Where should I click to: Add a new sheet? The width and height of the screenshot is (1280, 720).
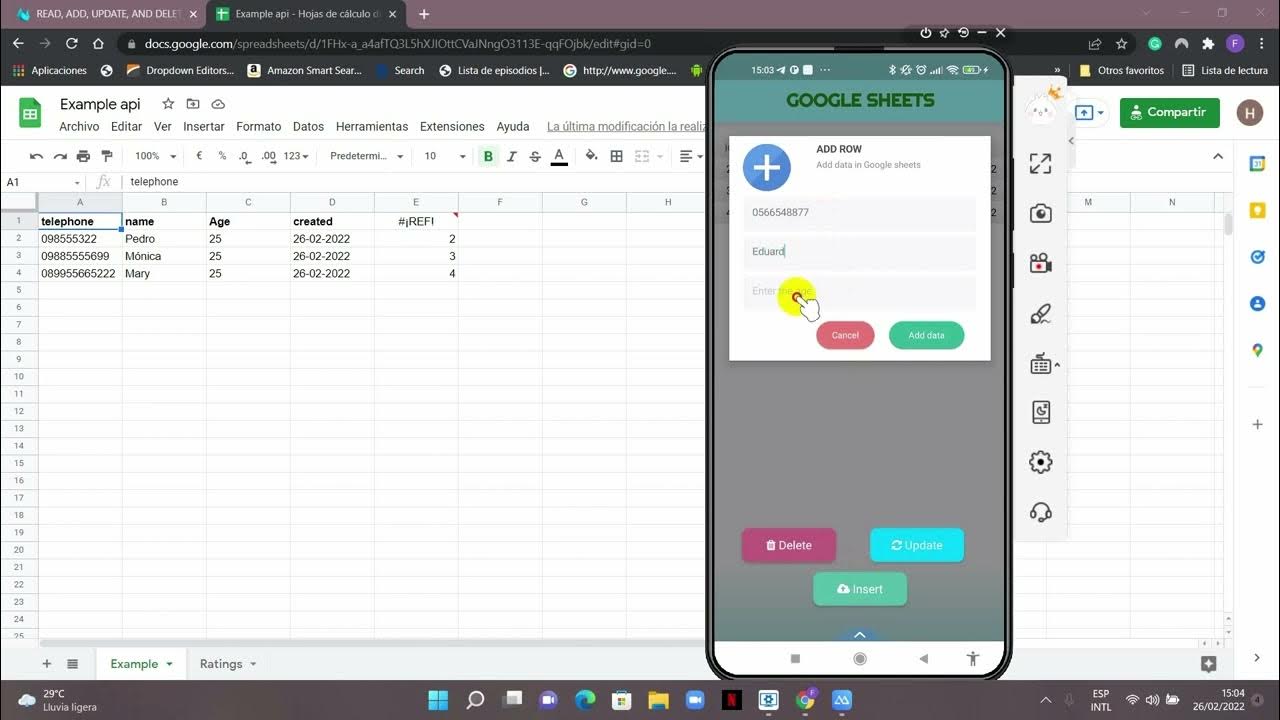point(46,664)
